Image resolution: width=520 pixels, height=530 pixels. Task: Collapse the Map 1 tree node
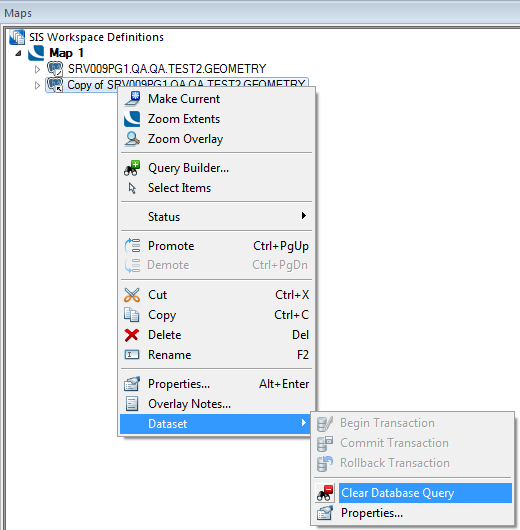19,53
